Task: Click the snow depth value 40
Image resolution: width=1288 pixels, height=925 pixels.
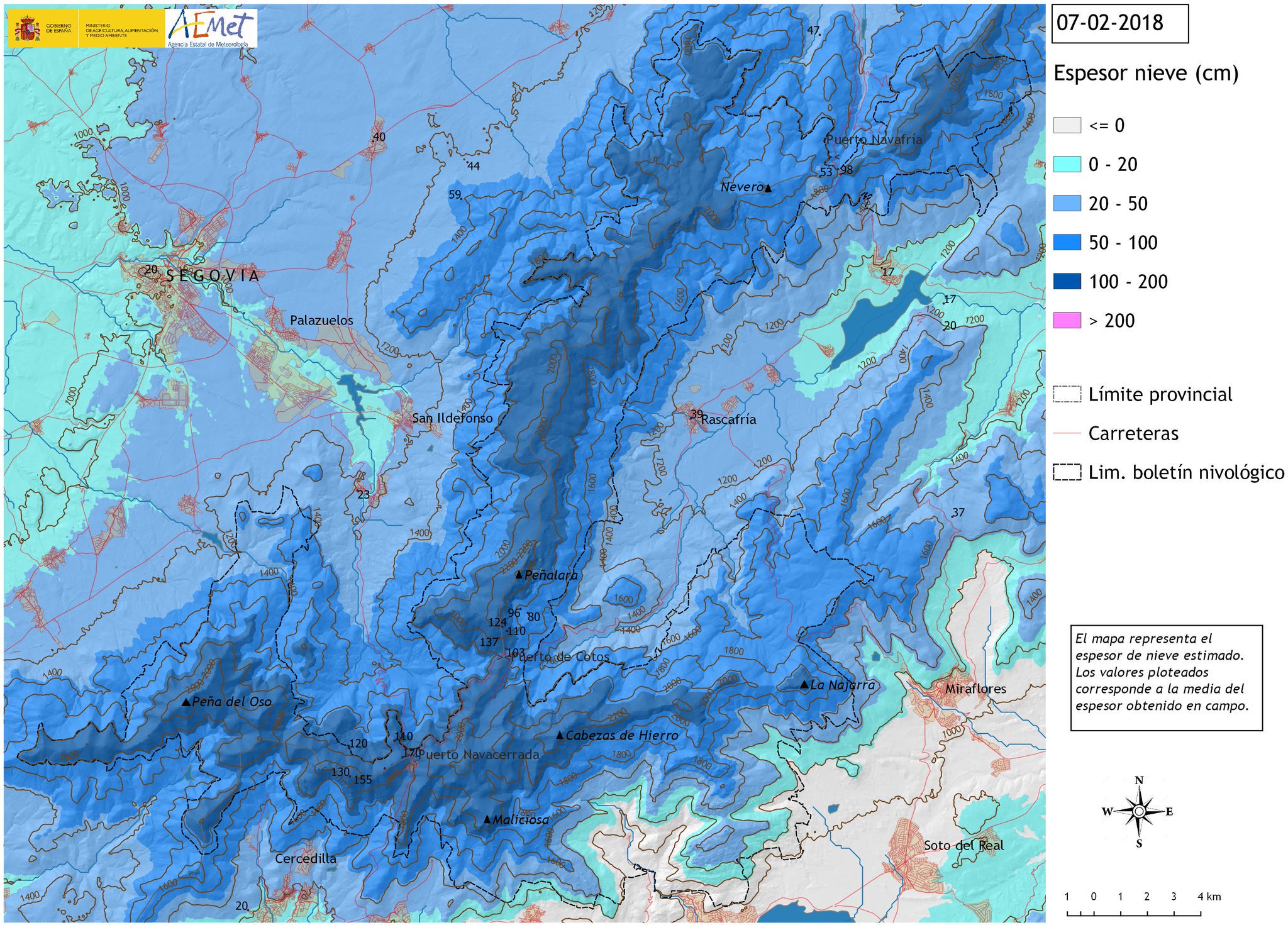Action: coord(379,137)
